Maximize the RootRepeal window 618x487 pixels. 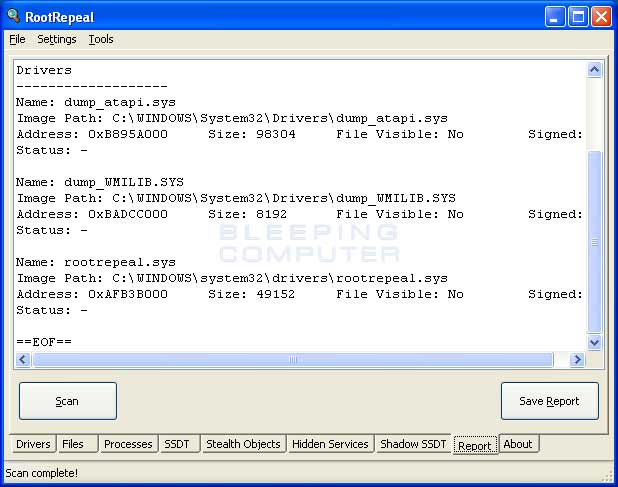point(578,17)
